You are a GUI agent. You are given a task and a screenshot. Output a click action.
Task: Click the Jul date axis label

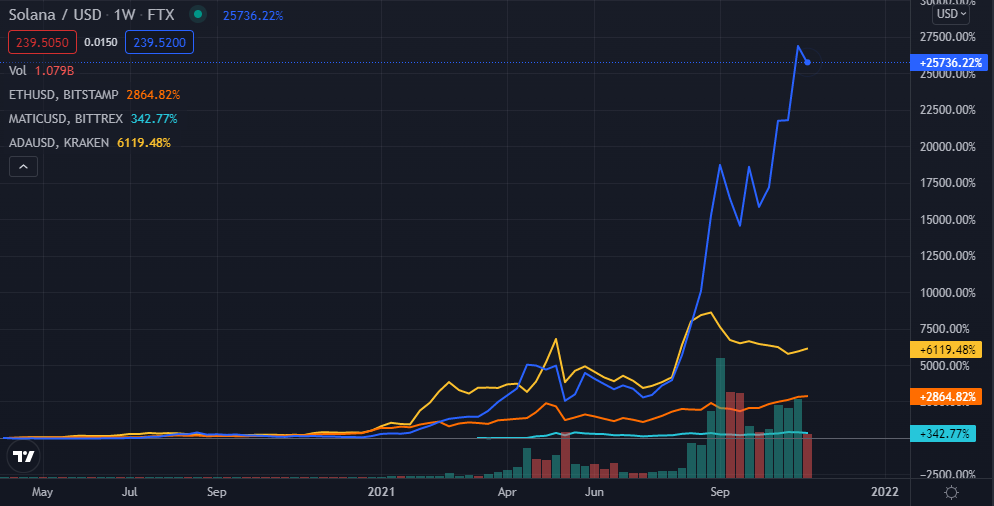pos(129,492)
